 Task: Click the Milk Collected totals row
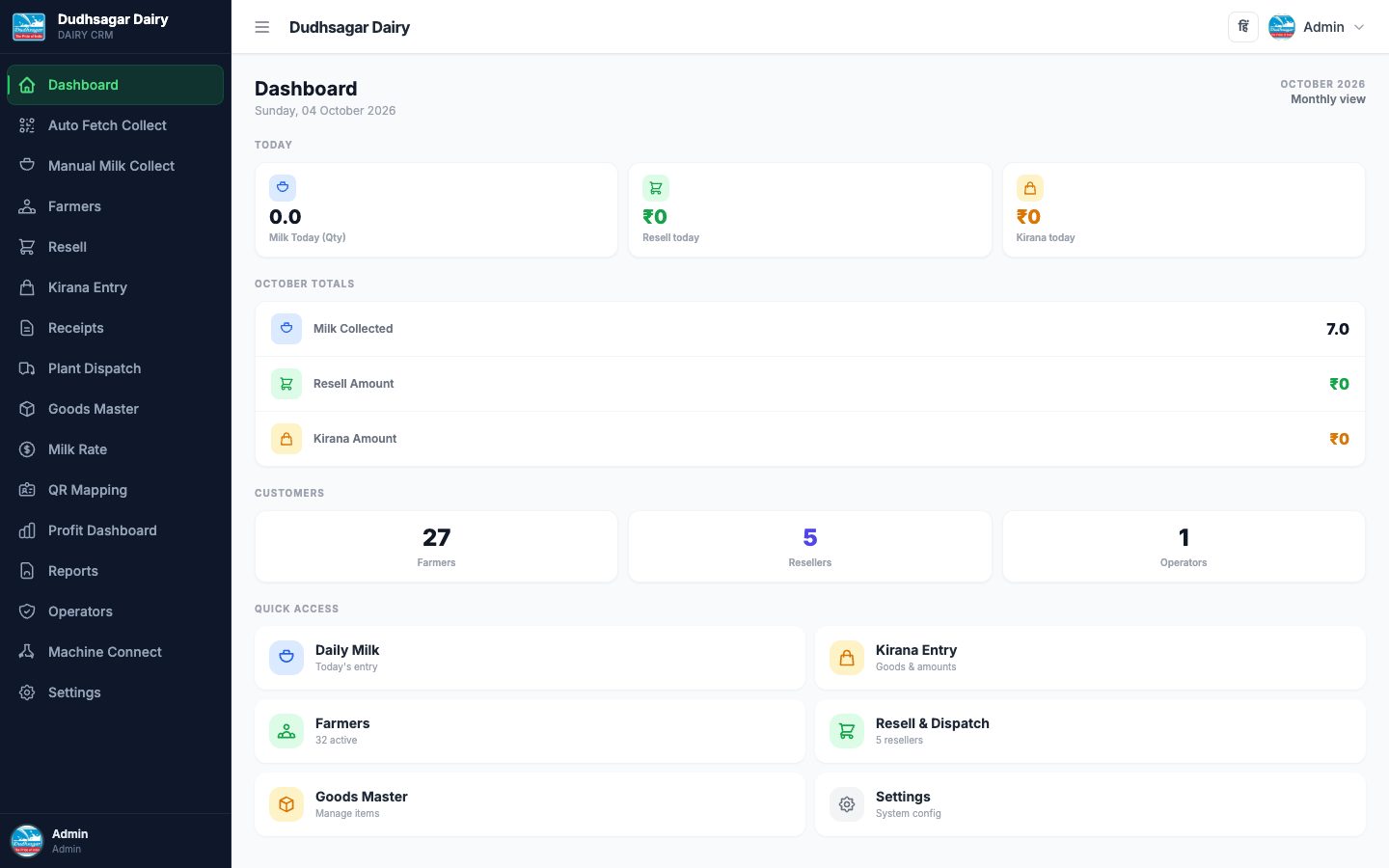[x=810, y=329]
